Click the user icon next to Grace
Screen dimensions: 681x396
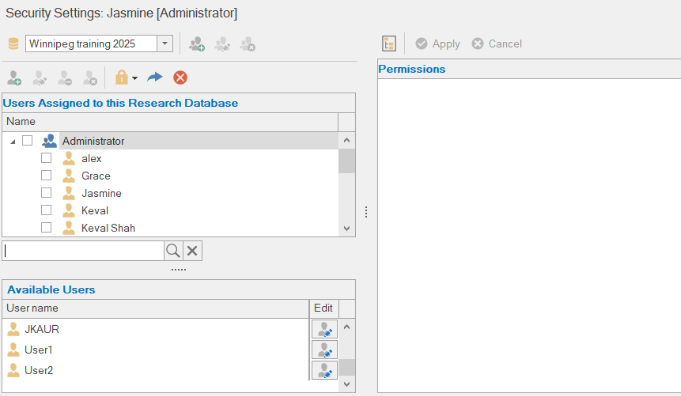click(69, 175)
